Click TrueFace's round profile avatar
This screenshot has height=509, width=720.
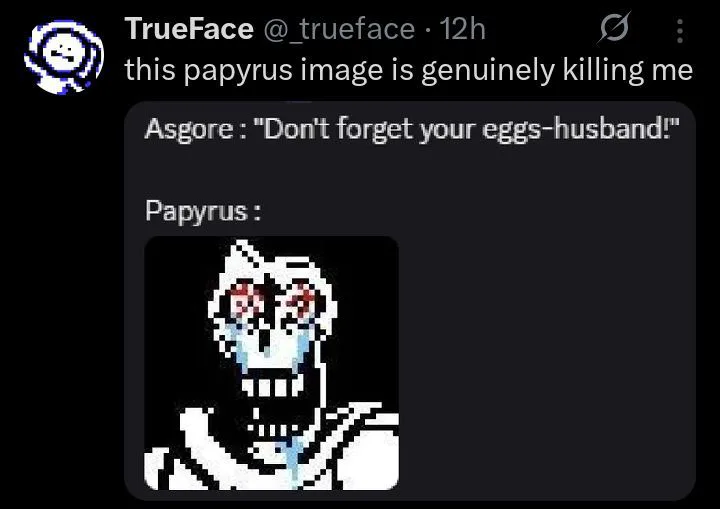point(64,57)
